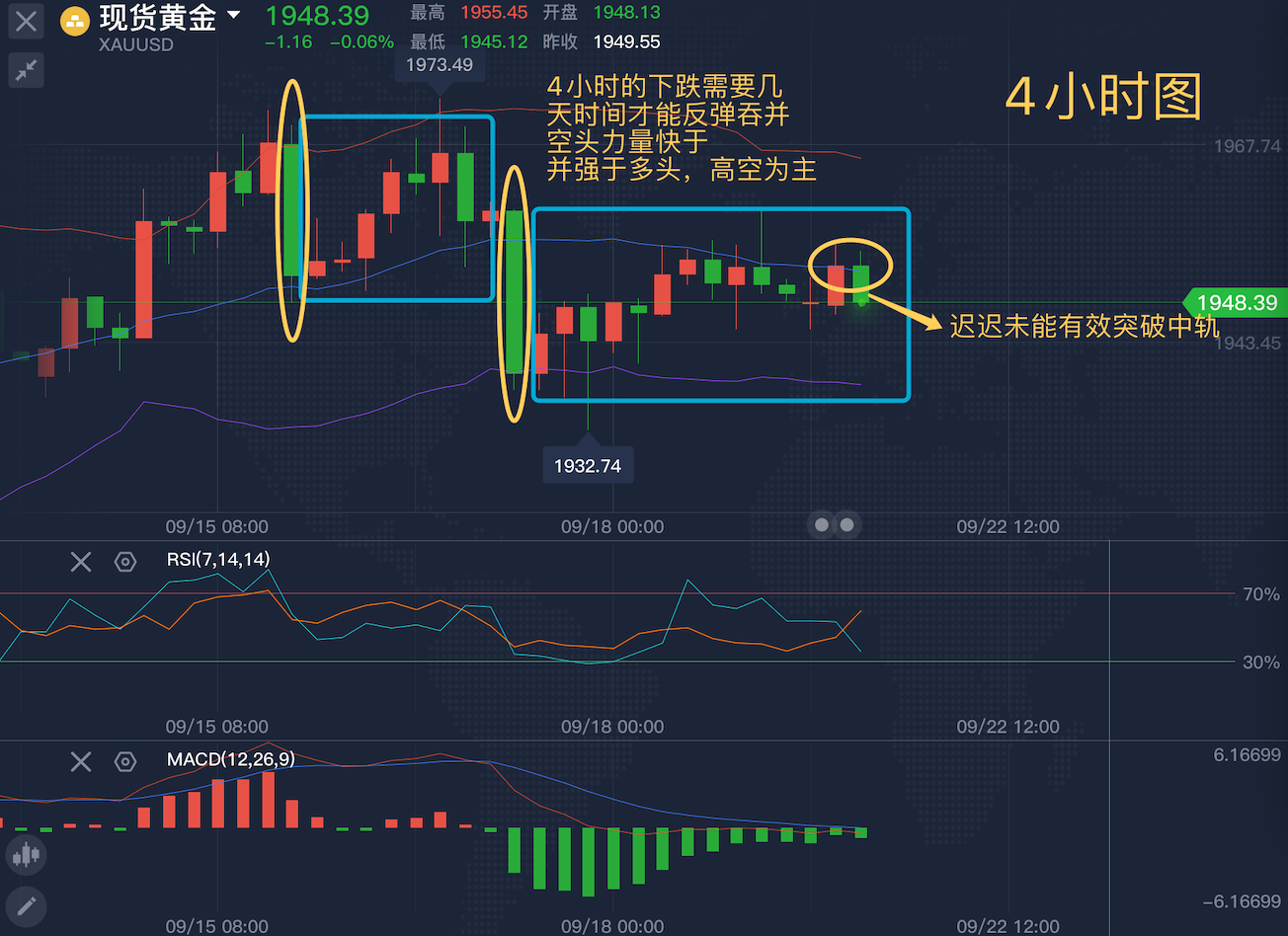Click the MACD(12,26,9) label
Image resolution: width=1288 pixels, height=936 pixels.
point(231,761)
